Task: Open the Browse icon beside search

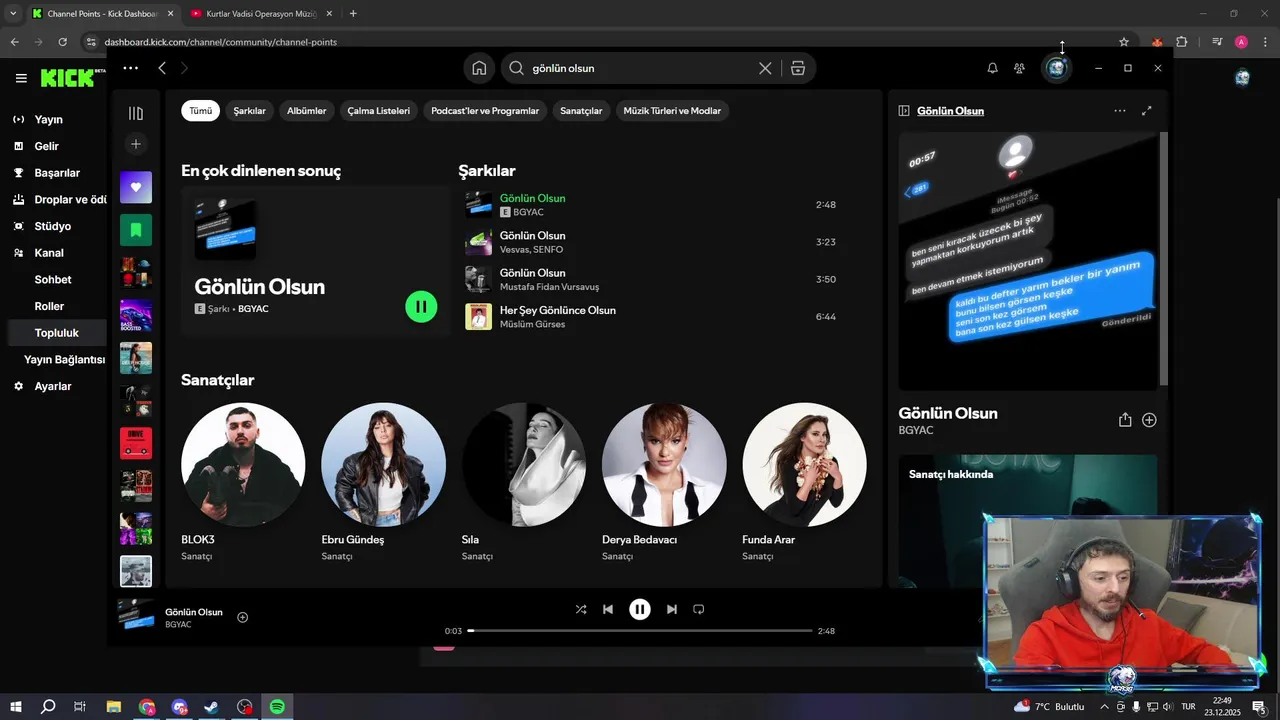Action: tap(797, 68)
